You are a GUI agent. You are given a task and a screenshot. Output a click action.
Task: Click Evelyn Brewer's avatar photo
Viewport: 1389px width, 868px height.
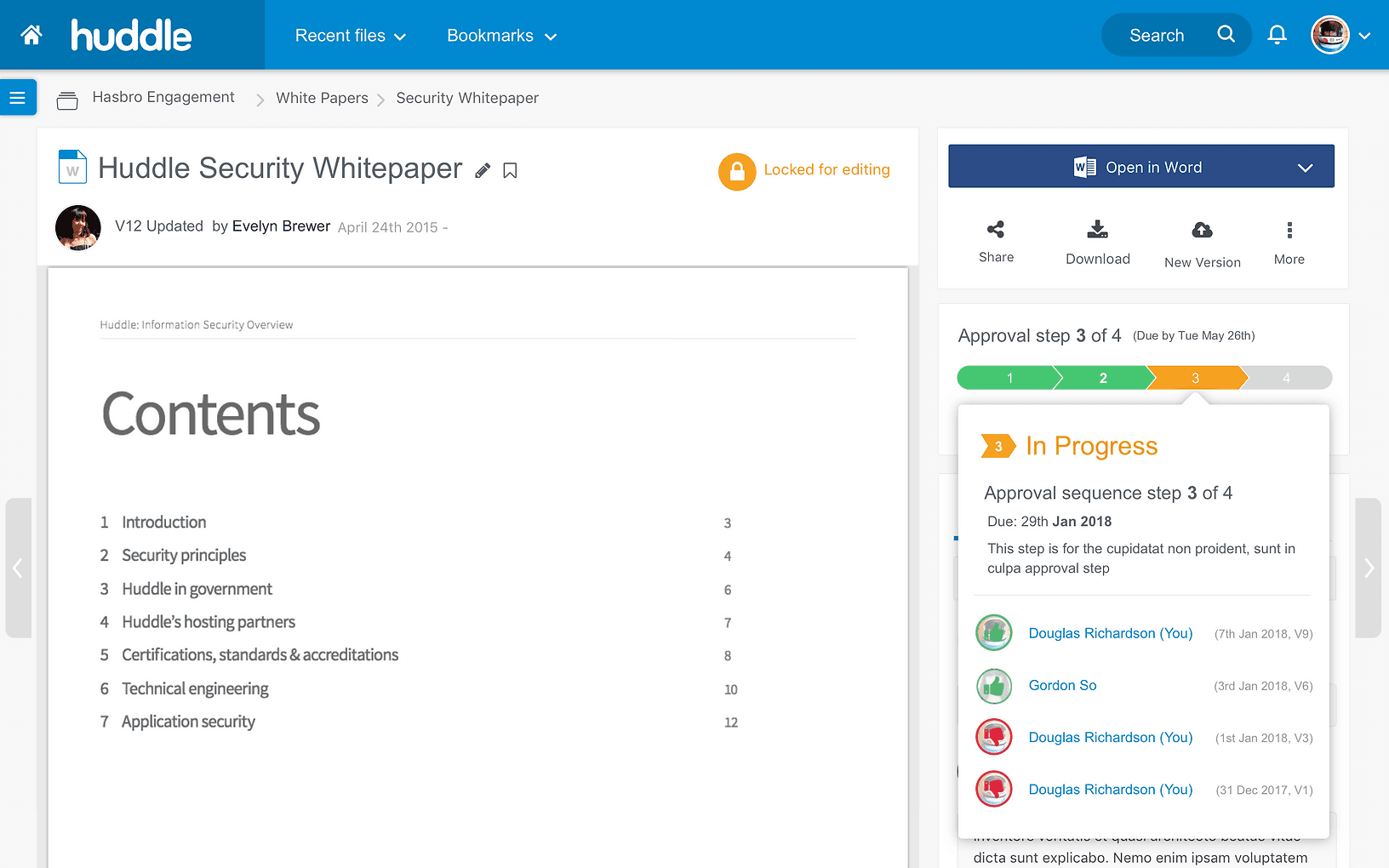pos(78,227)
